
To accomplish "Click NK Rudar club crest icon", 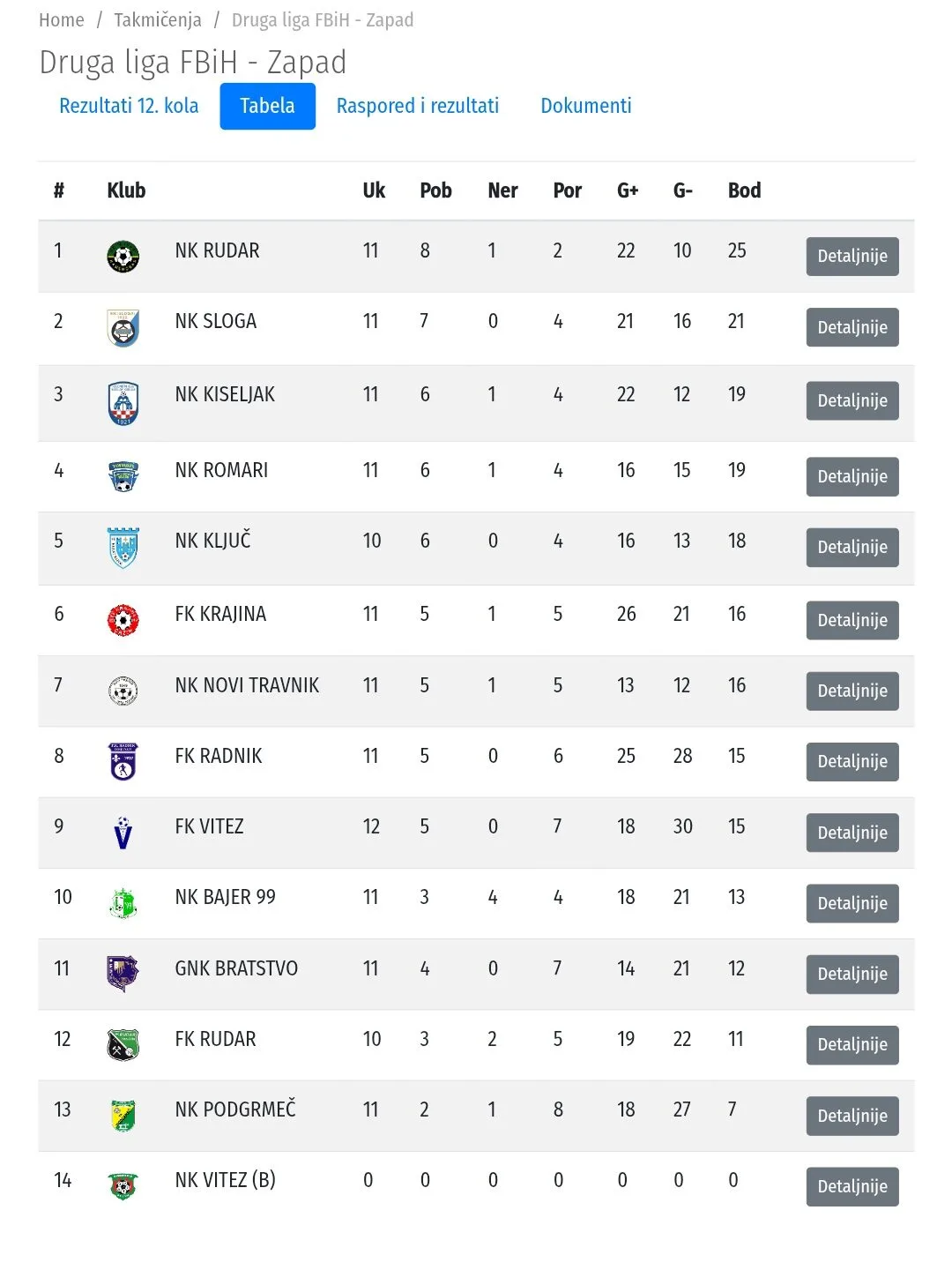I will point(123,257).
